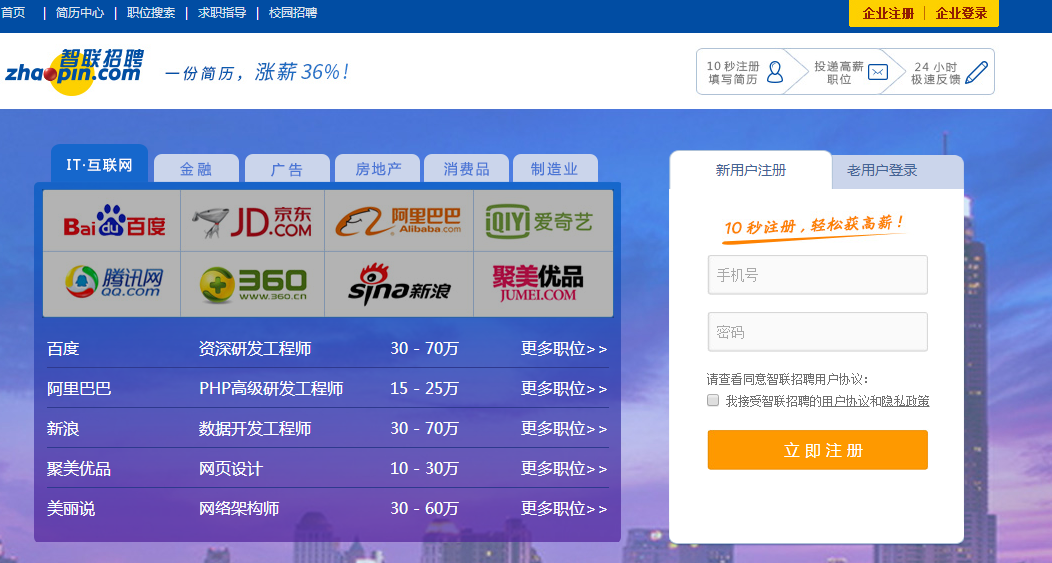Click the 百度 company name in list
Viewport: 1052px width, 563px height.
coord(63,349)
